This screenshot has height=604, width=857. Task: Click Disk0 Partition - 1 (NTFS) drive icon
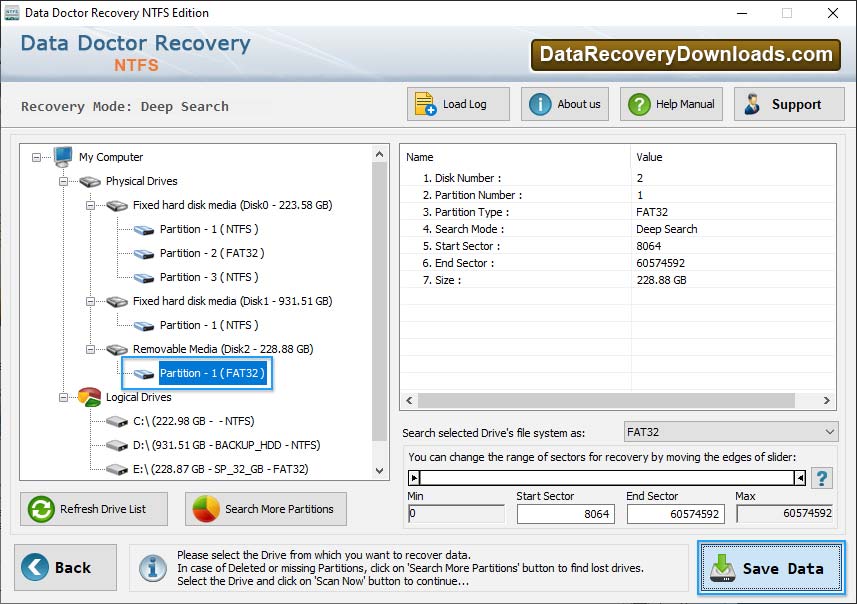[x=144, y=230]
